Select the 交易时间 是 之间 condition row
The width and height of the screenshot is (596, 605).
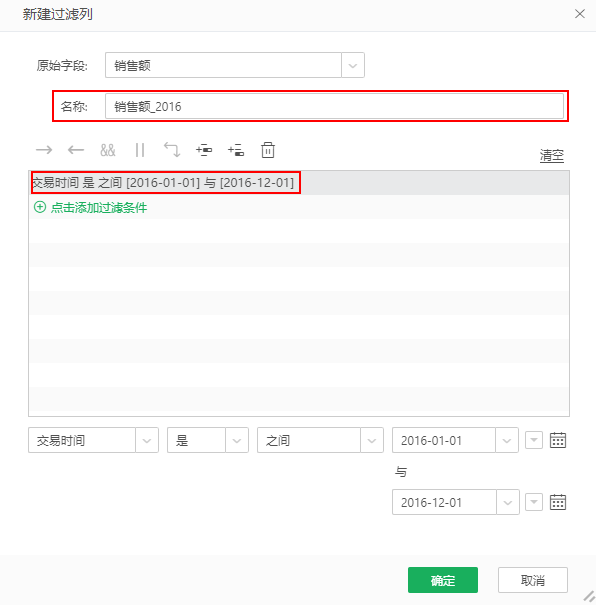click(299, 183)
